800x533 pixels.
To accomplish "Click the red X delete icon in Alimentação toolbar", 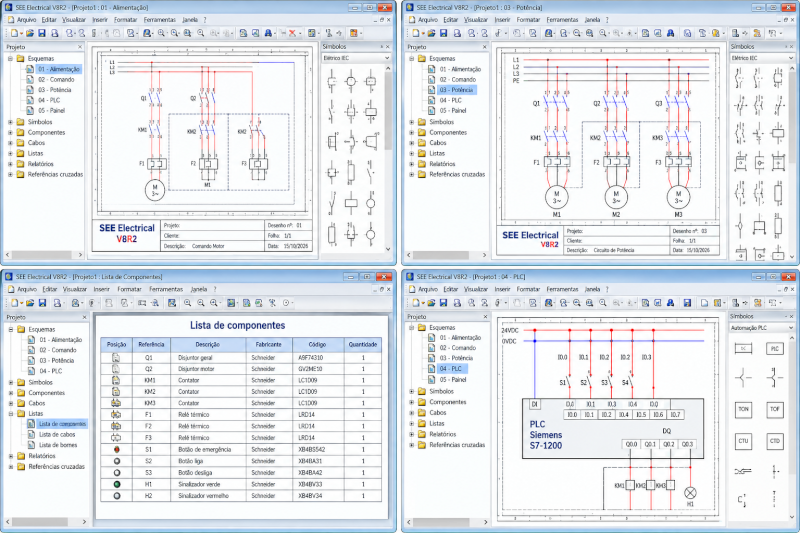I will tap(292, 33).
